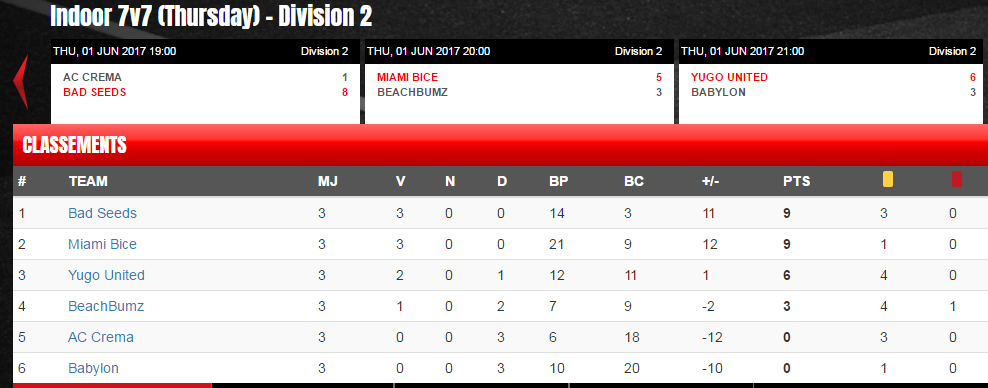Select the Yugo United team link
The width and height of the screenshot is (988, 388).
point(106,275)
